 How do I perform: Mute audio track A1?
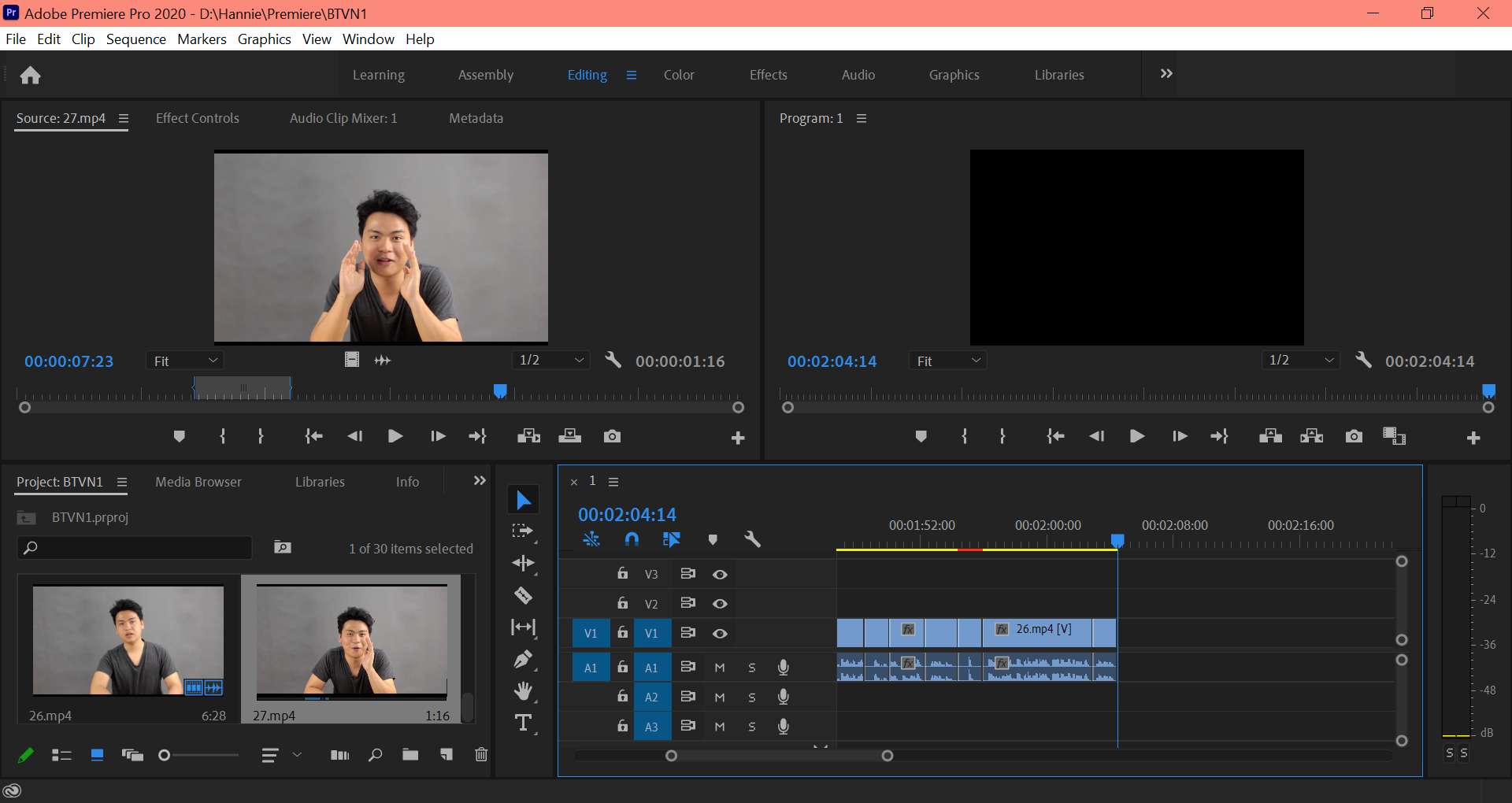[x=720, y=668]
